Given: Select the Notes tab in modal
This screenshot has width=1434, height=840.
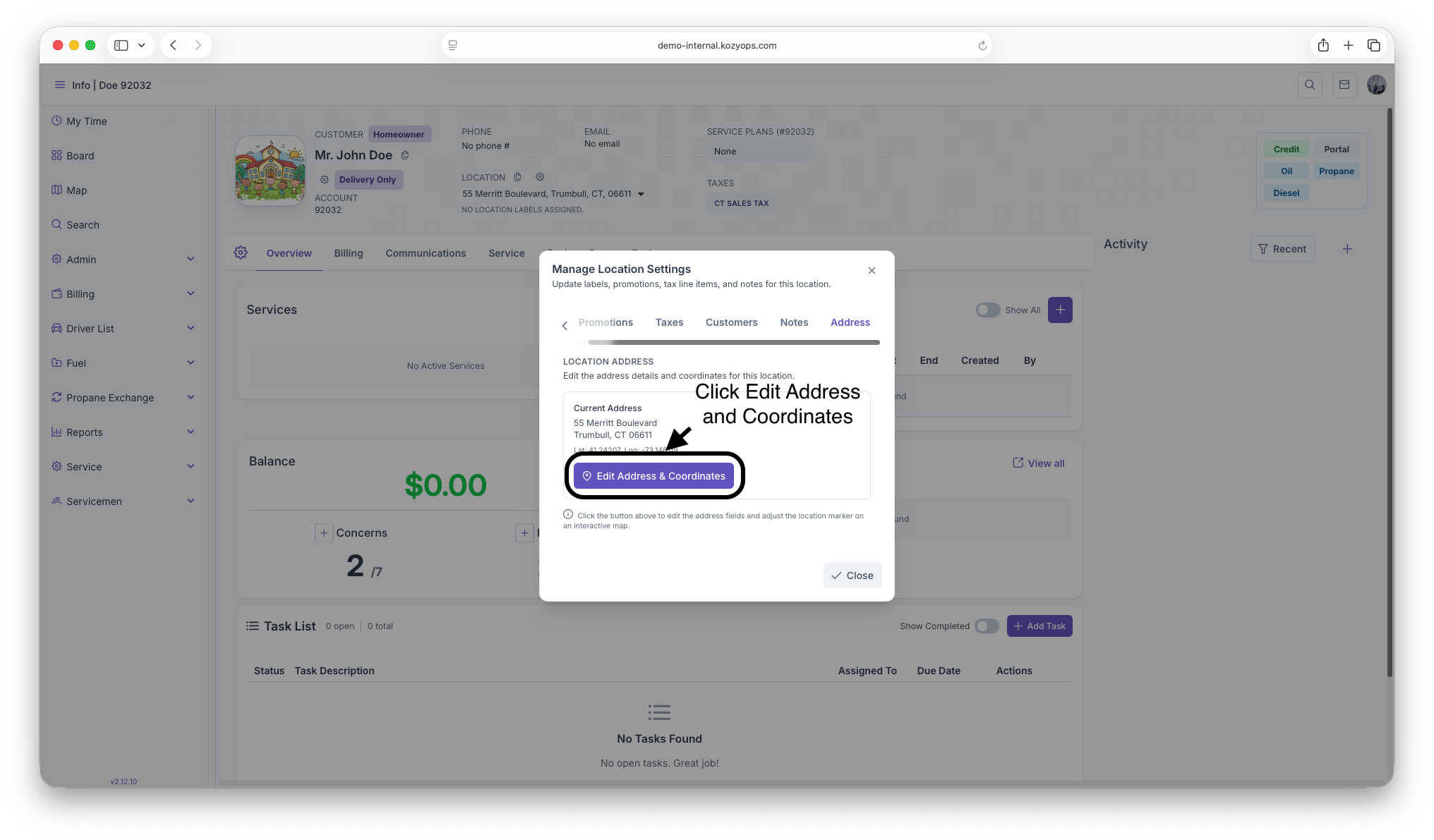Looking at the screenshot, I should click(794, 322).
